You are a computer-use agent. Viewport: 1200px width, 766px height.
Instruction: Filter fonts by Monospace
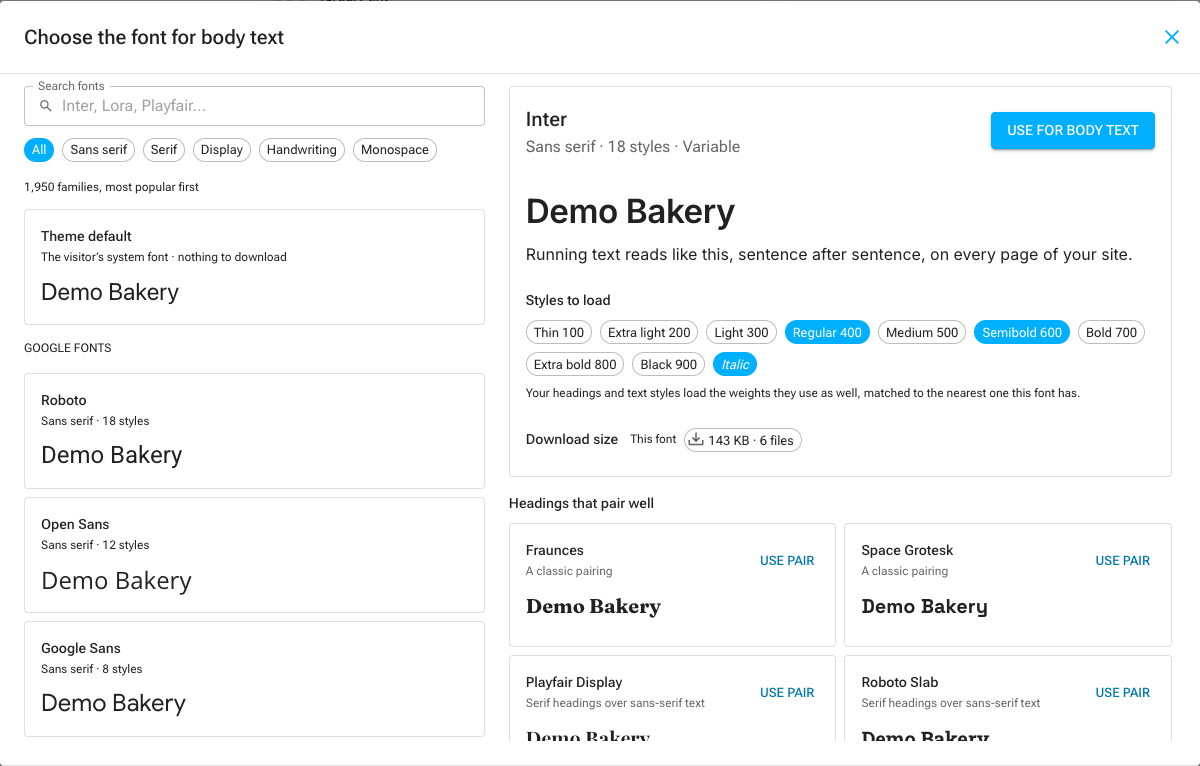tap(395, 150)
